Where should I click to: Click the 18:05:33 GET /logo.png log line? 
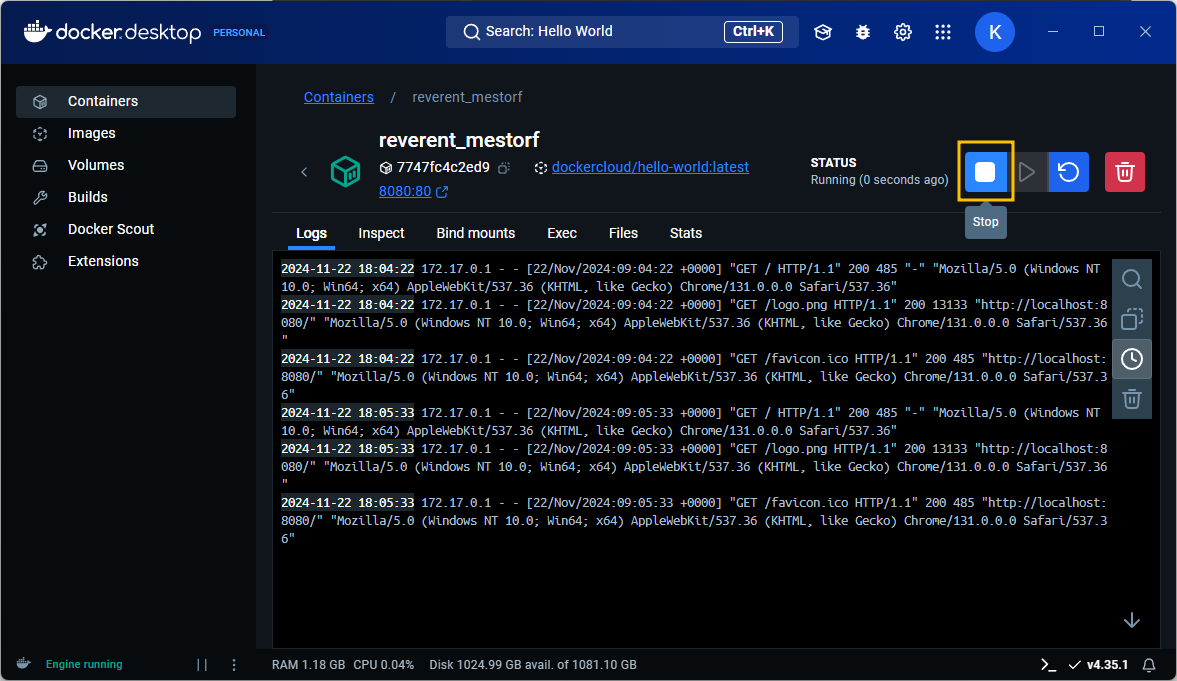[x=694, y=467]
